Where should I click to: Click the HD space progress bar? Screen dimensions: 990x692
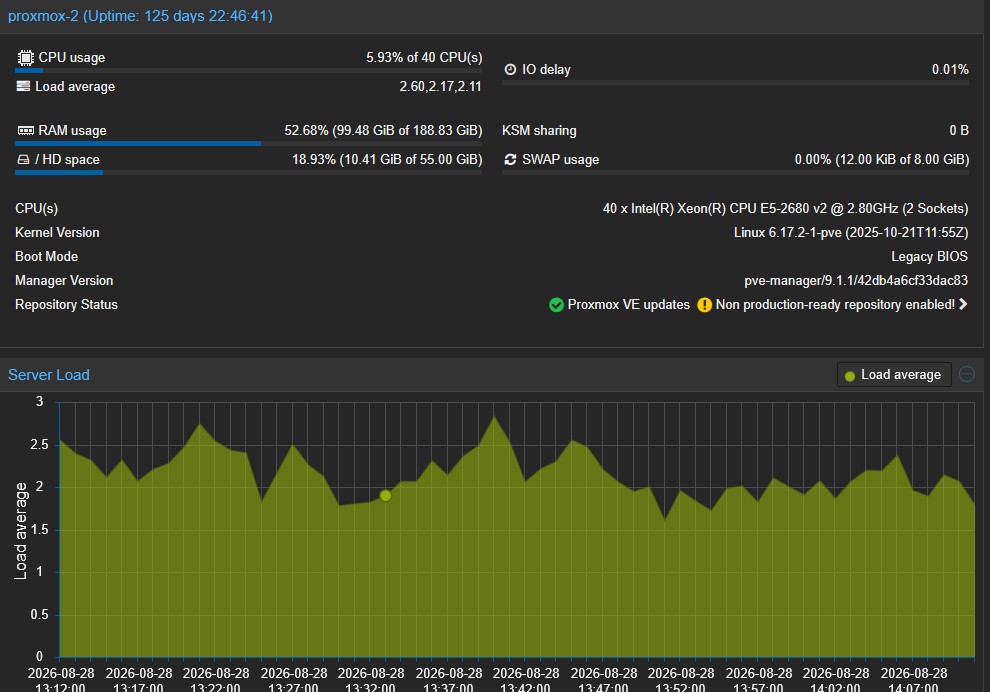(248, 172)
